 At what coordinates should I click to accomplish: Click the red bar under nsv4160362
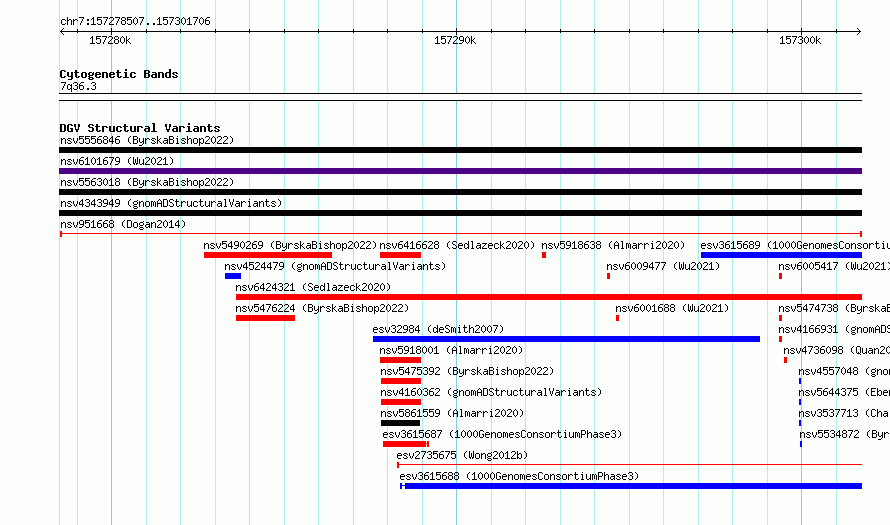coord(401,402)
